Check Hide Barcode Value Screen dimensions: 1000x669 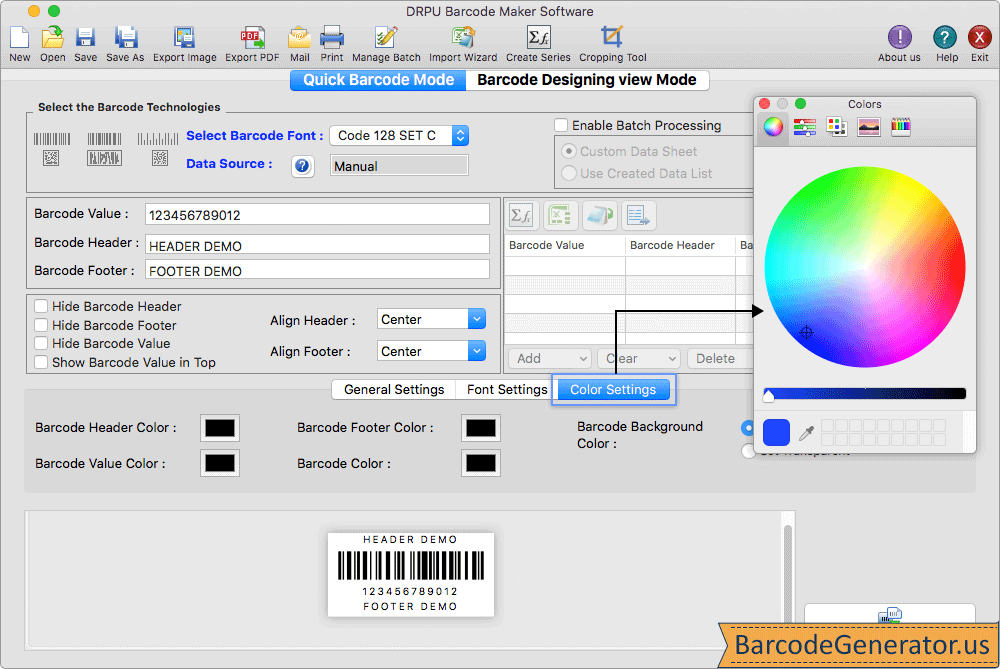[x=41, y=344]
